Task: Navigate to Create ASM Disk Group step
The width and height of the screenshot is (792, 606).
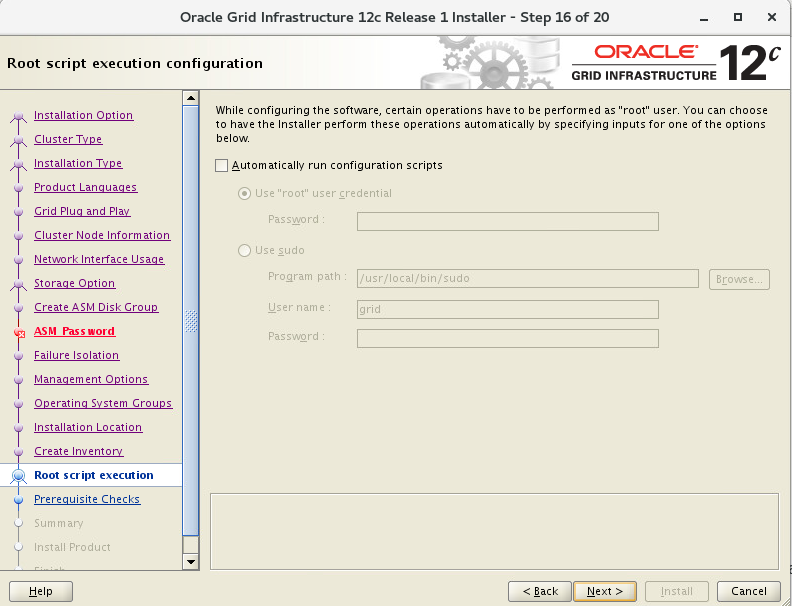Action: tap(96, 307)
